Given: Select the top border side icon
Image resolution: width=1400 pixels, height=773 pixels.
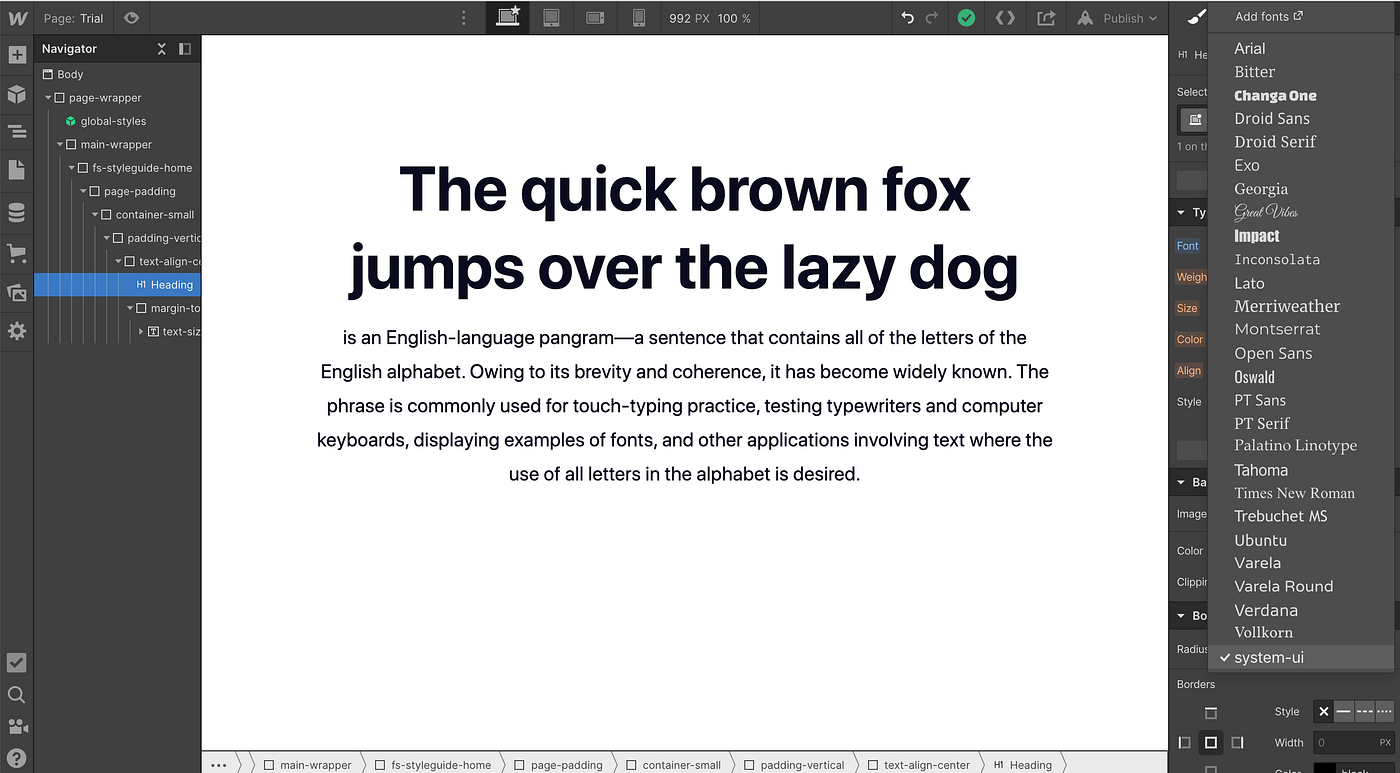Looking at the screenshot, I should click(1211, 713).
